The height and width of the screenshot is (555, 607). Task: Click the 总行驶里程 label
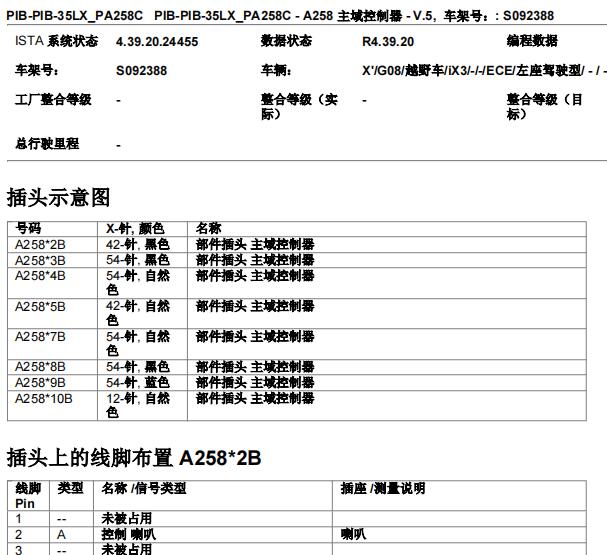[47, 144]
